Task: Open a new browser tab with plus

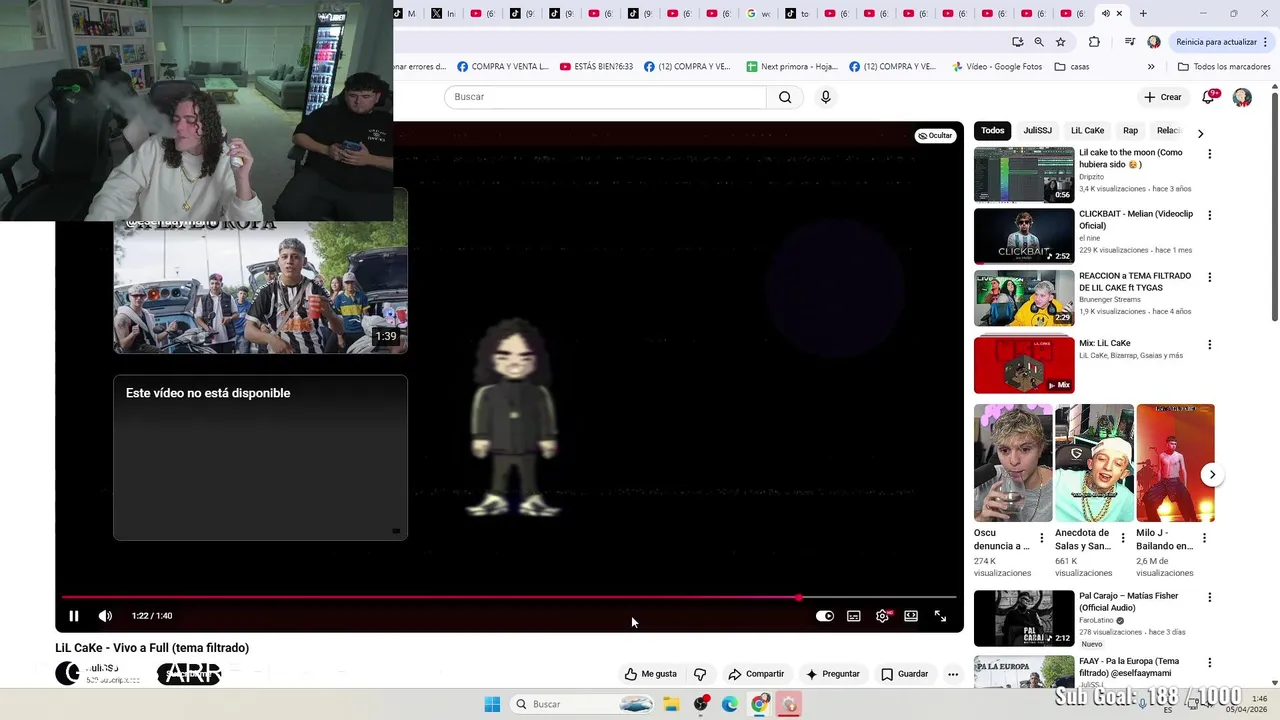Action: (x=1143, y=14)
